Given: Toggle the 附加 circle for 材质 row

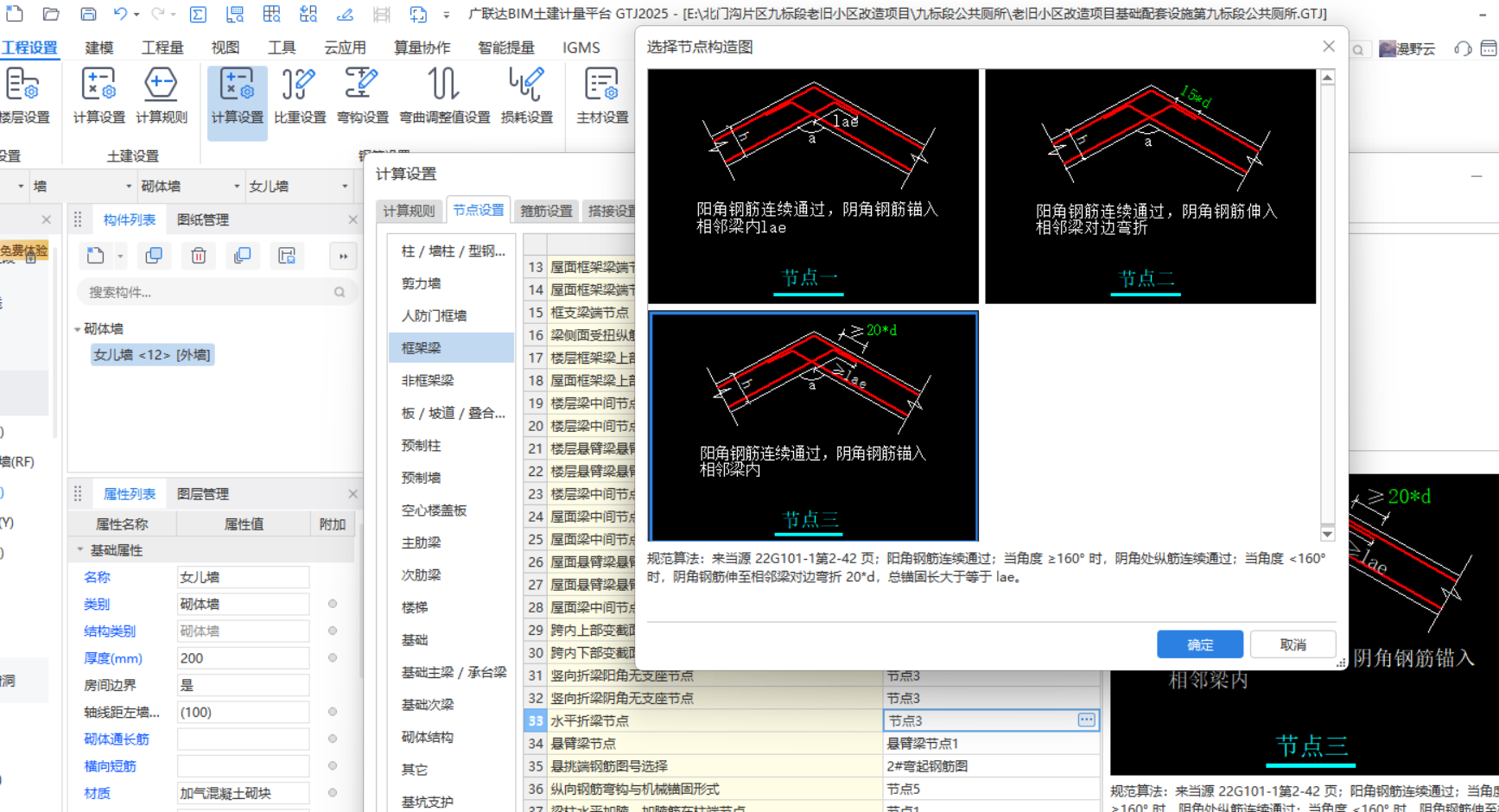Looking at the screenshot, I should 333,792.
